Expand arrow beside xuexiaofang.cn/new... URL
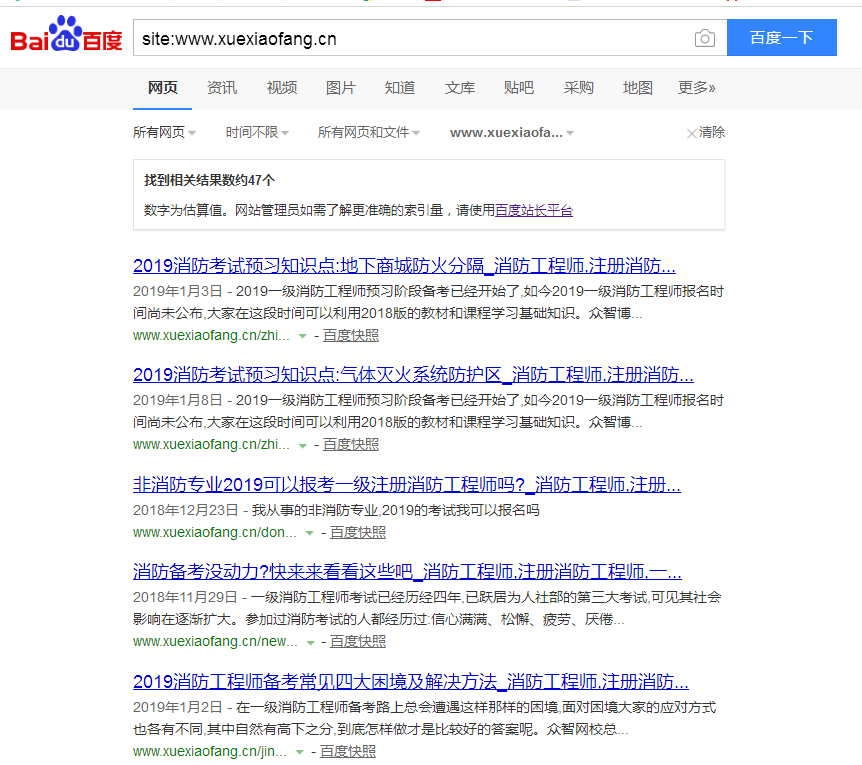This screenshot has width=862, height=765. pyautogui.click(x=310, y=643)
